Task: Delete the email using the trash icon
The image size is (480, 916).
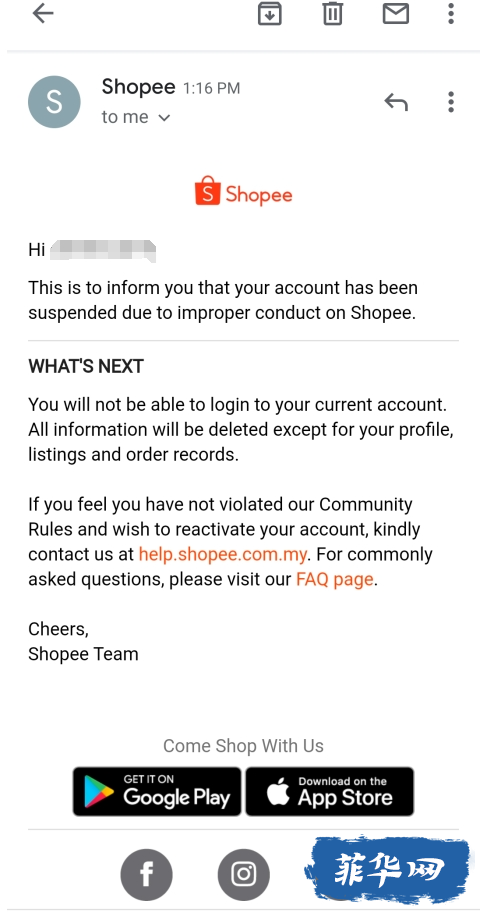Action: [332, 13]
